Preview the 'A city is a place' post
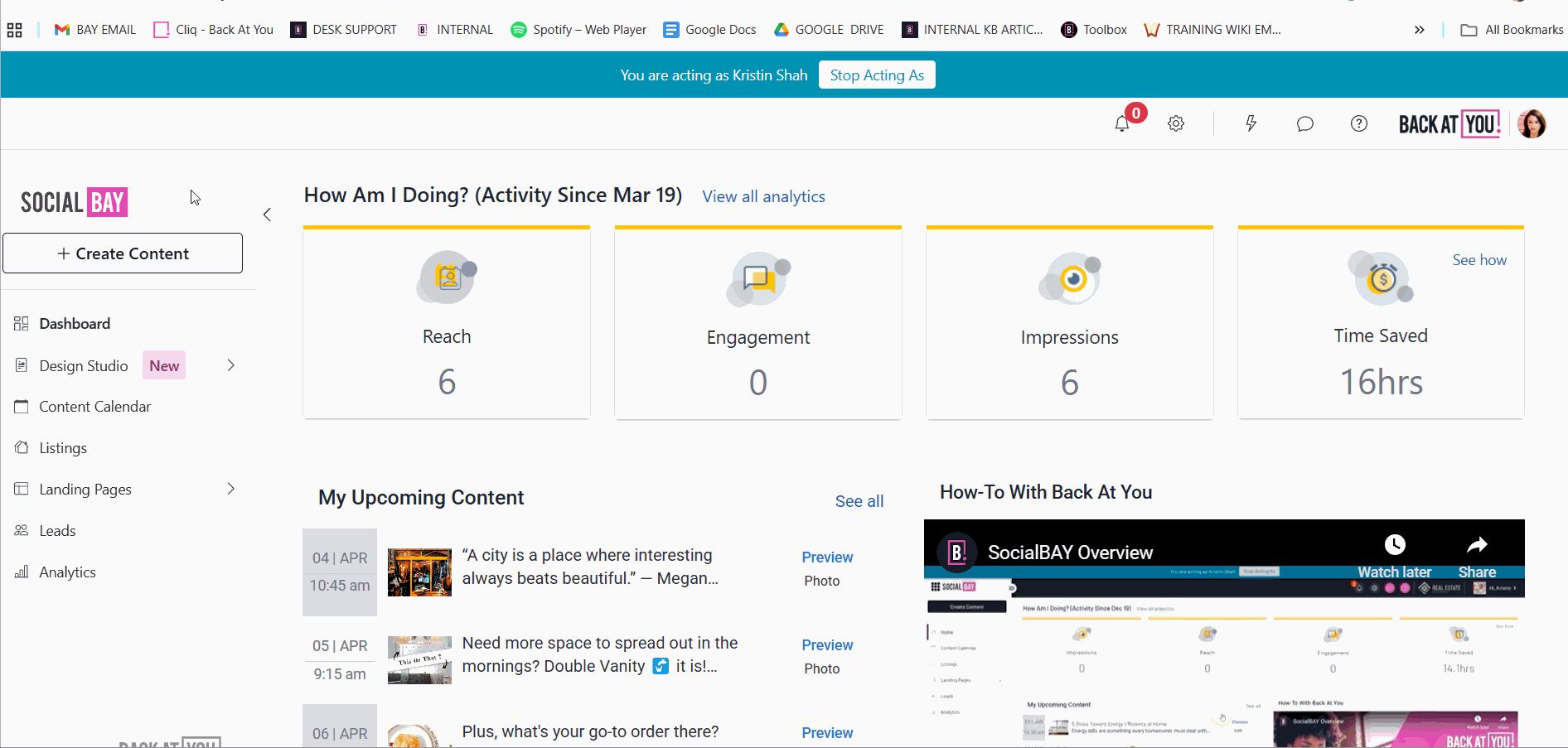Image resolution: width=1568 pixels, height=748 pixels. click(x=827, y=557)
